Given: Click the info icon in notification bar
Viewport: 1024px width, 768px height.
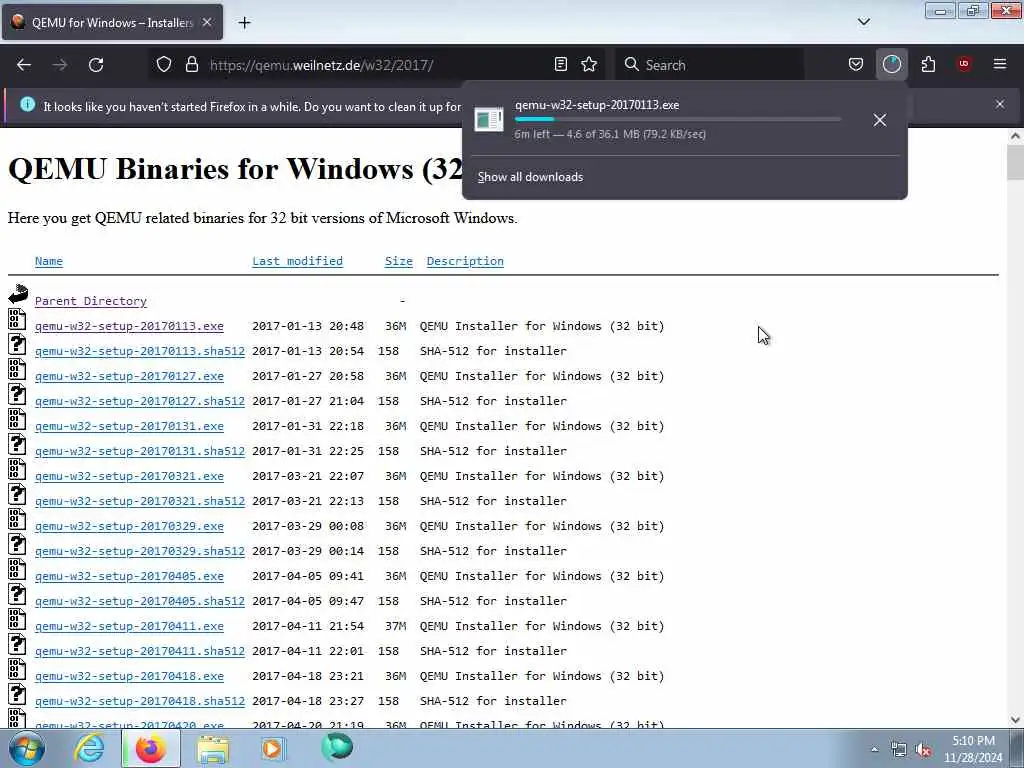Looking at the screenshot, I should click(x=27, y=104).
